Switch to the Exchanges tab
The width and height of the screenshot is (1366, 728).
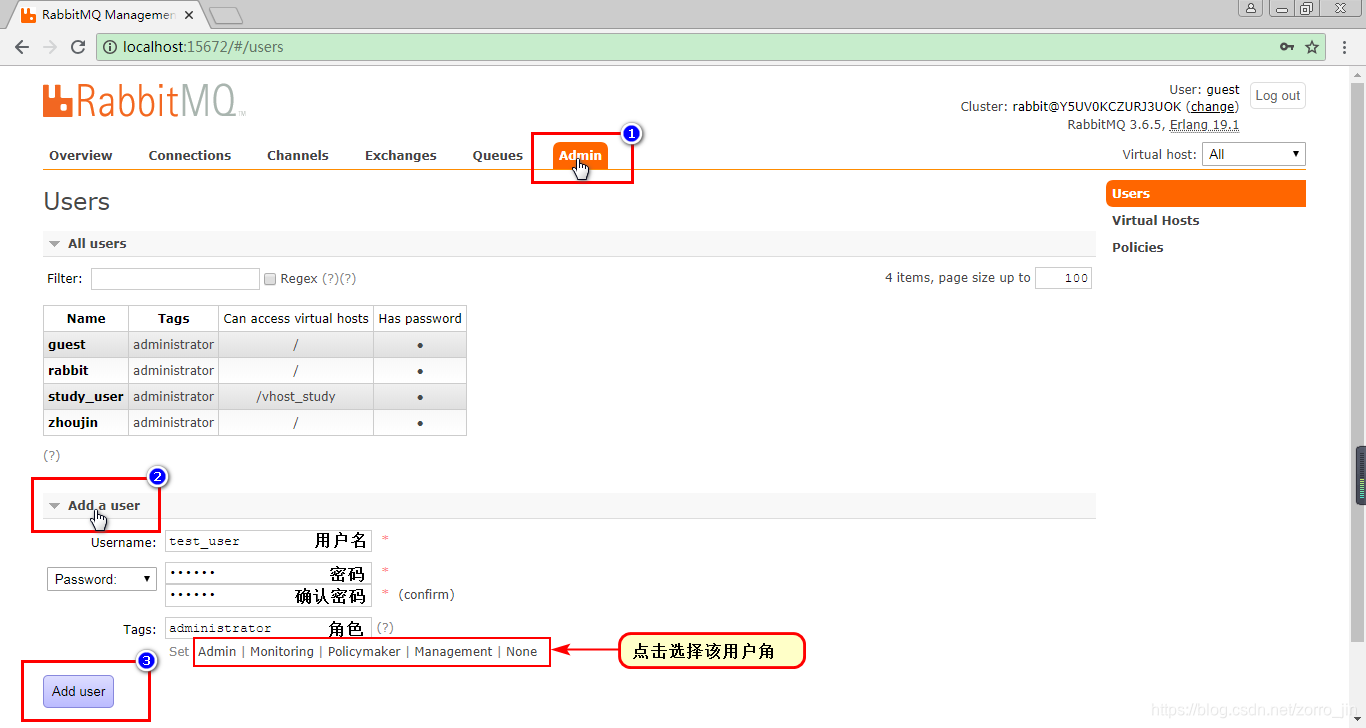coord(401,155)
